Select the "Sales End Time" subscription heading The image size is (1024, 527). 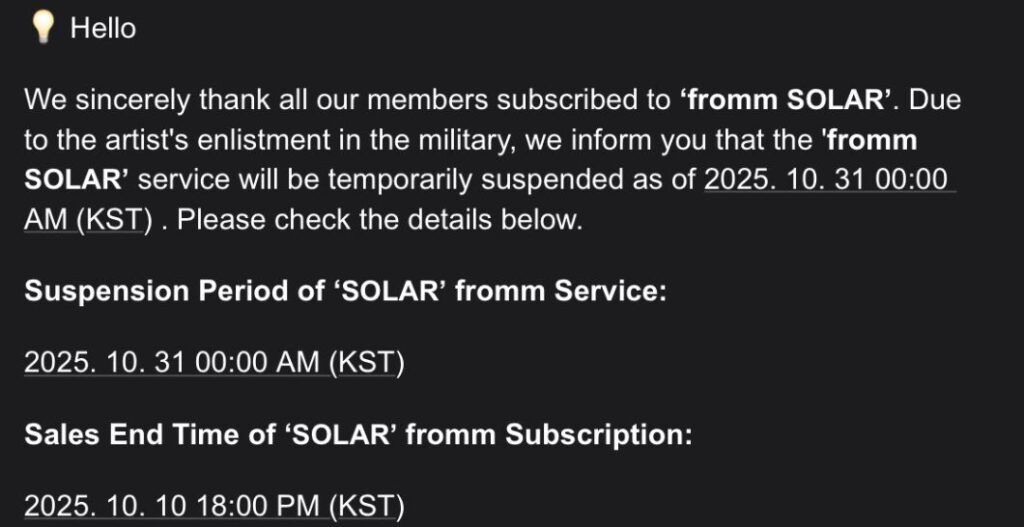(357, 434)
